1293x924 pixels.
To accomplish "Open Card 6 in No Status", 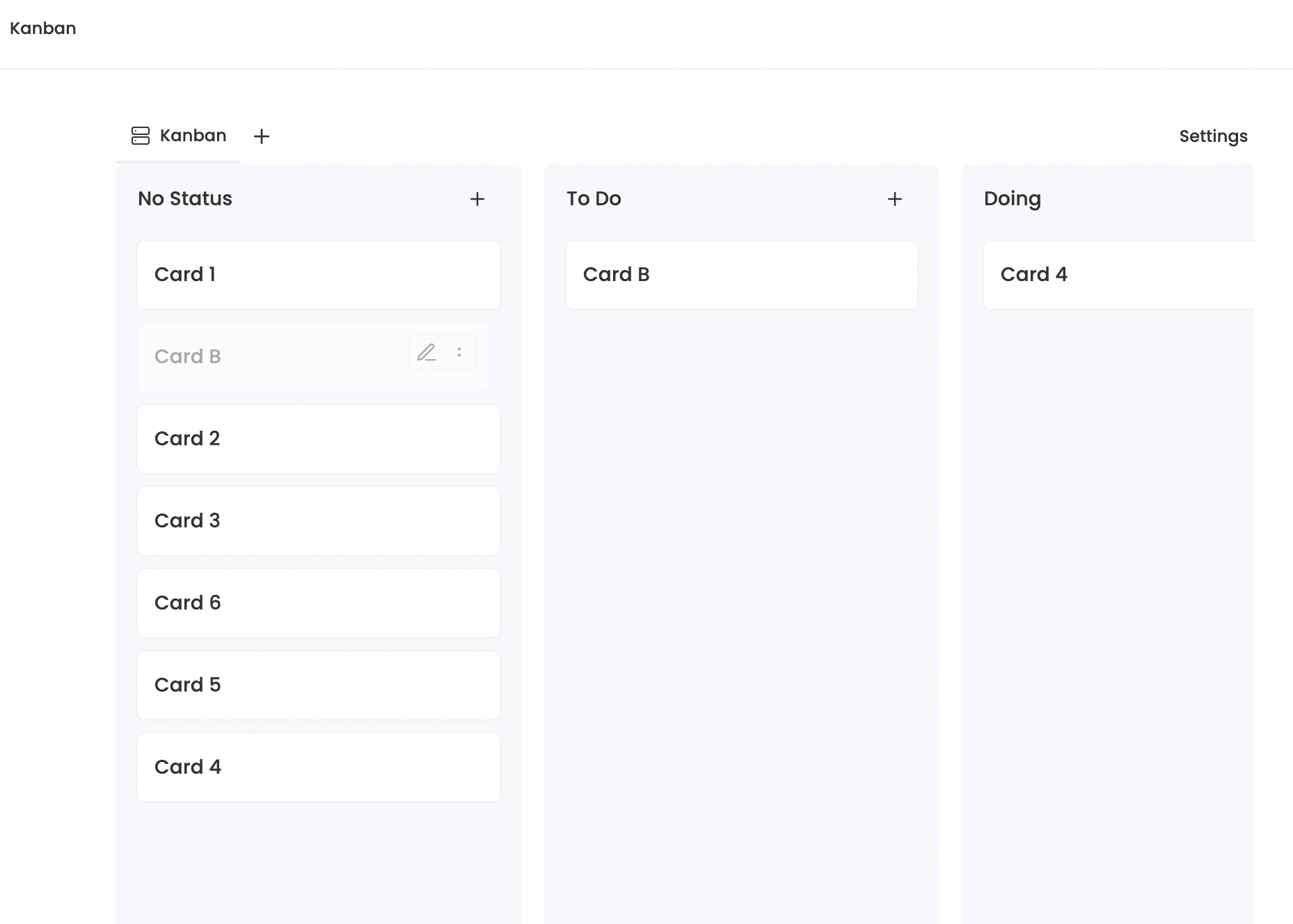I will (x=319, y=603).
